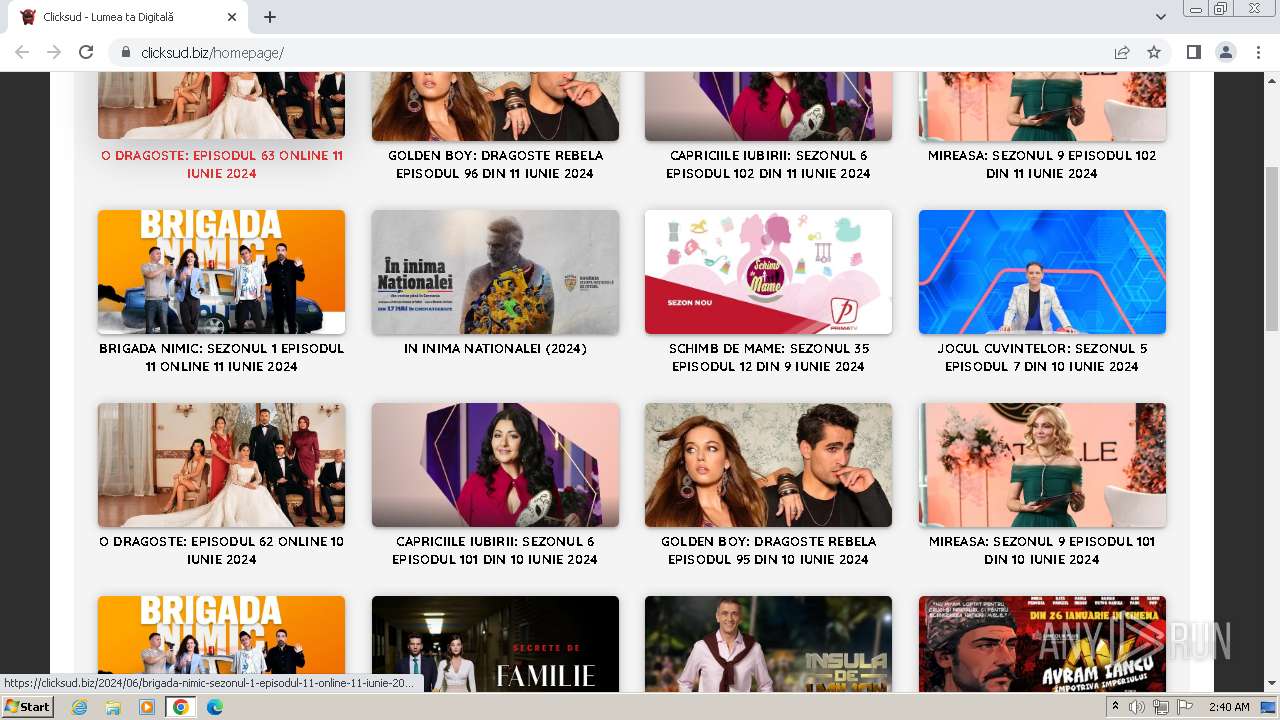Launch Internet Explorer from the taskbar
The image size is (1280, 720).
(79, 707)
